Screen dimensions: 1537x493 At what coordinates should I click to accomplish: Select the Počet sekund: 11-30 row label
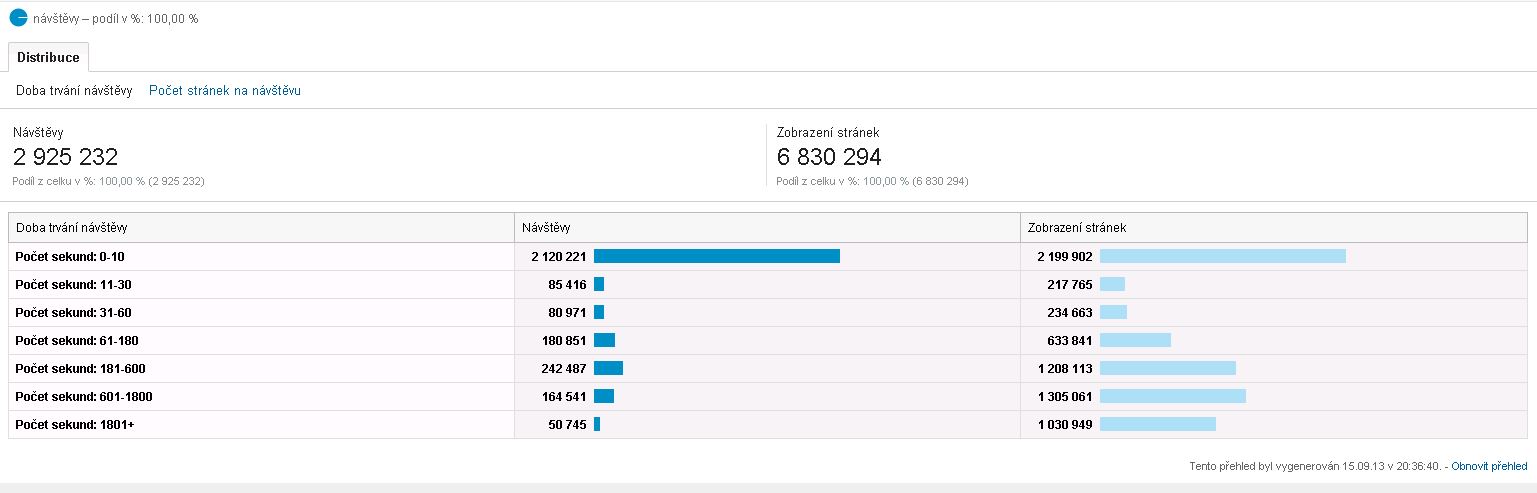[x=73, y=285]
